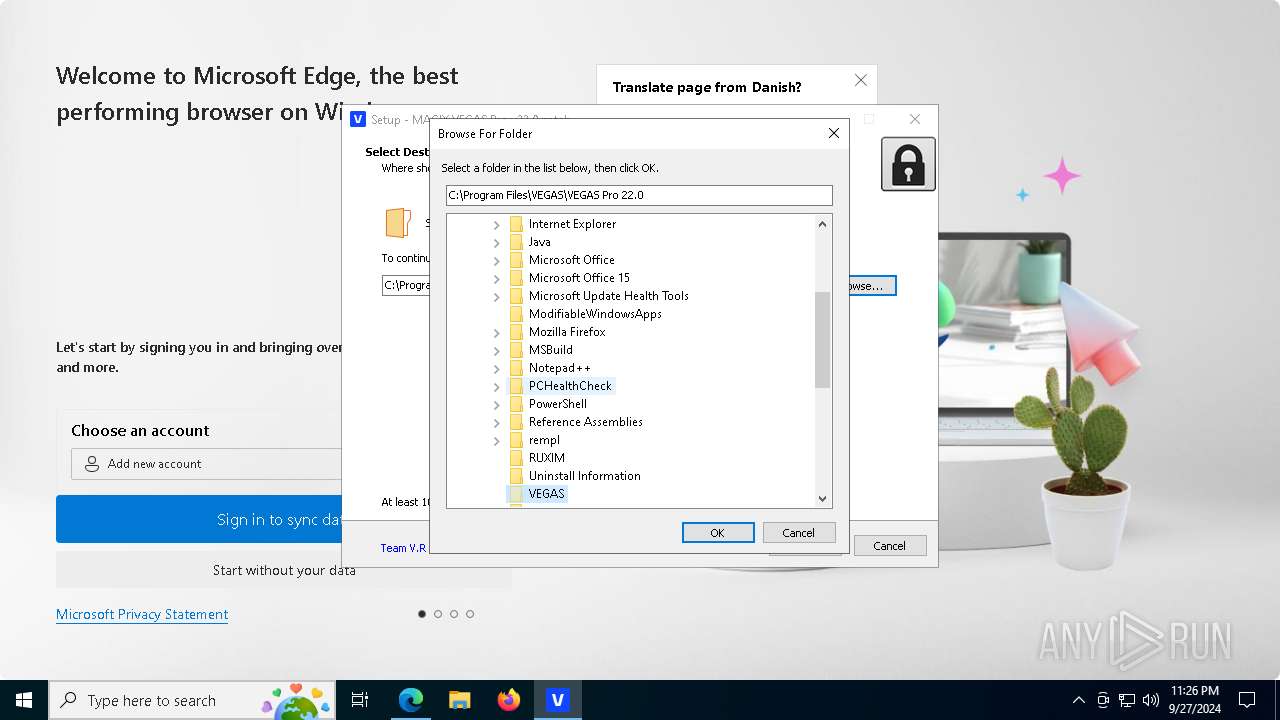Expand the Internet Explorer folder

(x=496, y=224)
